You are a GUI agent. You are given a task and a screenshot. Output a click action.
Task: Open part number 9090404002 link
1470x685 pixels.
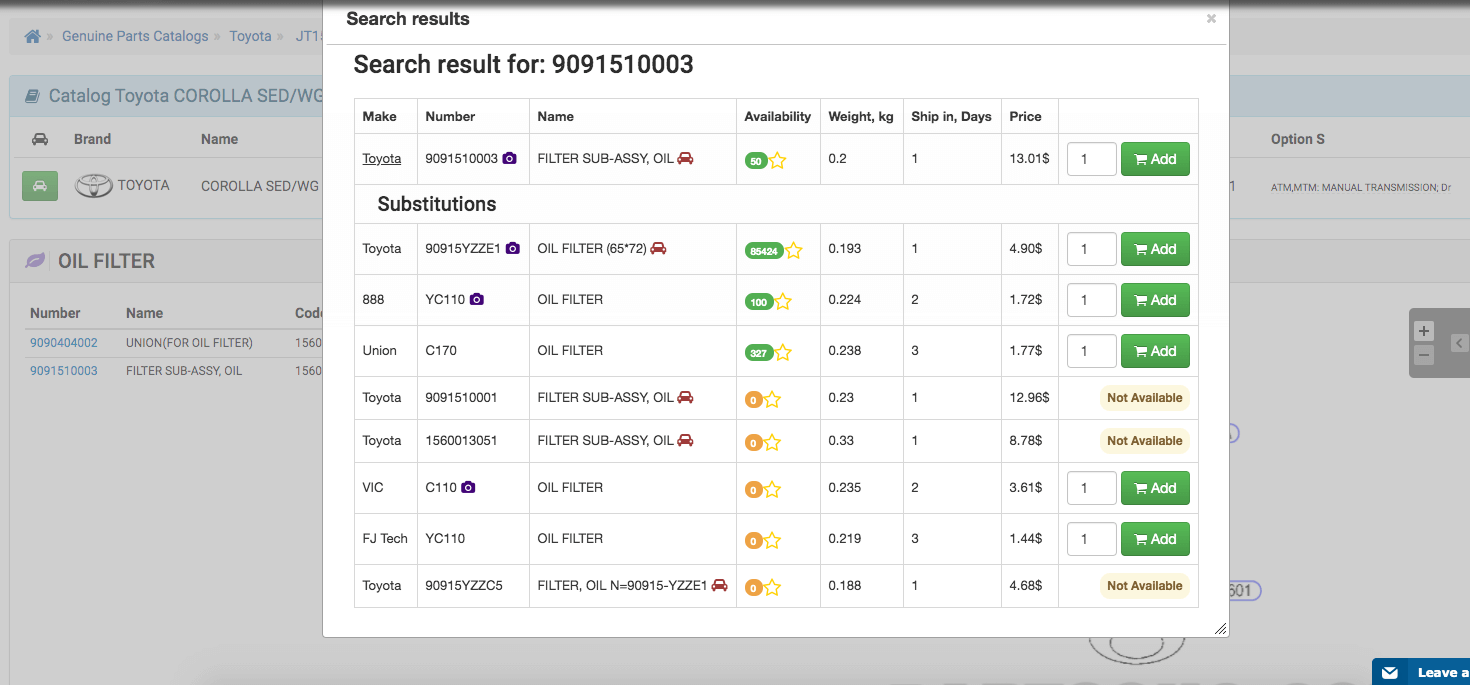point(64,342)
